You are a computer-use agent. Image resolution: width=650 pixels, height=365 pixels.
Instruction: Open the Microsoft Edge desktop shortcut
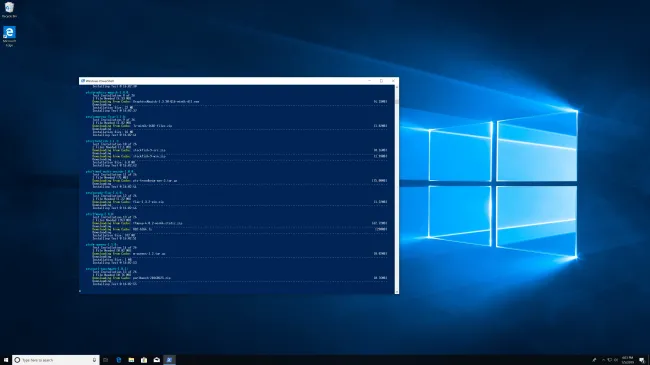point(9,36)
